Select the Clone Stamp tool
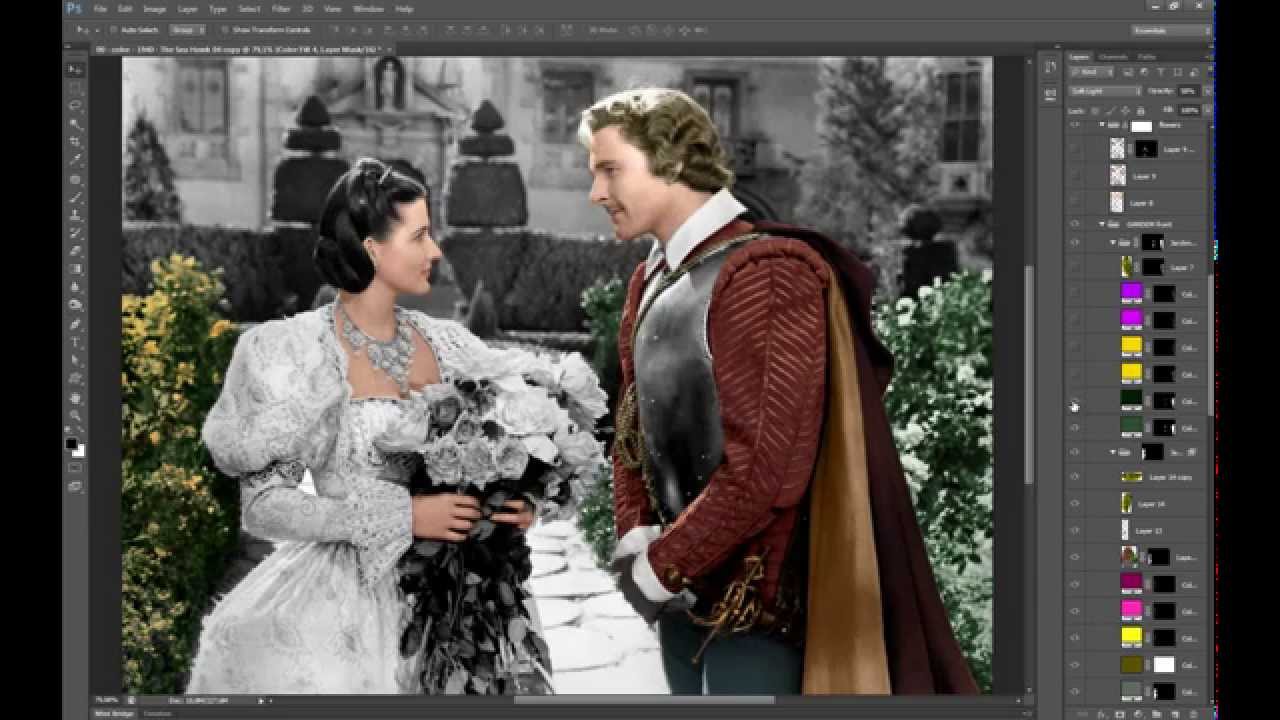 [x=75, y=215]
